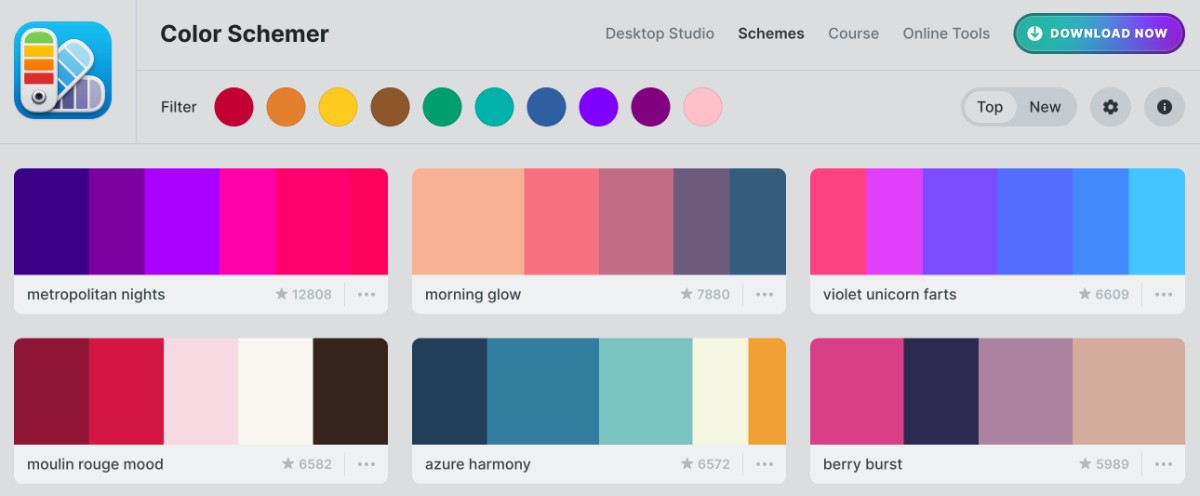The height and width of the screenshot is (496, 1200).
Task: Click the Download Now button
Action: coord(1099,33)
